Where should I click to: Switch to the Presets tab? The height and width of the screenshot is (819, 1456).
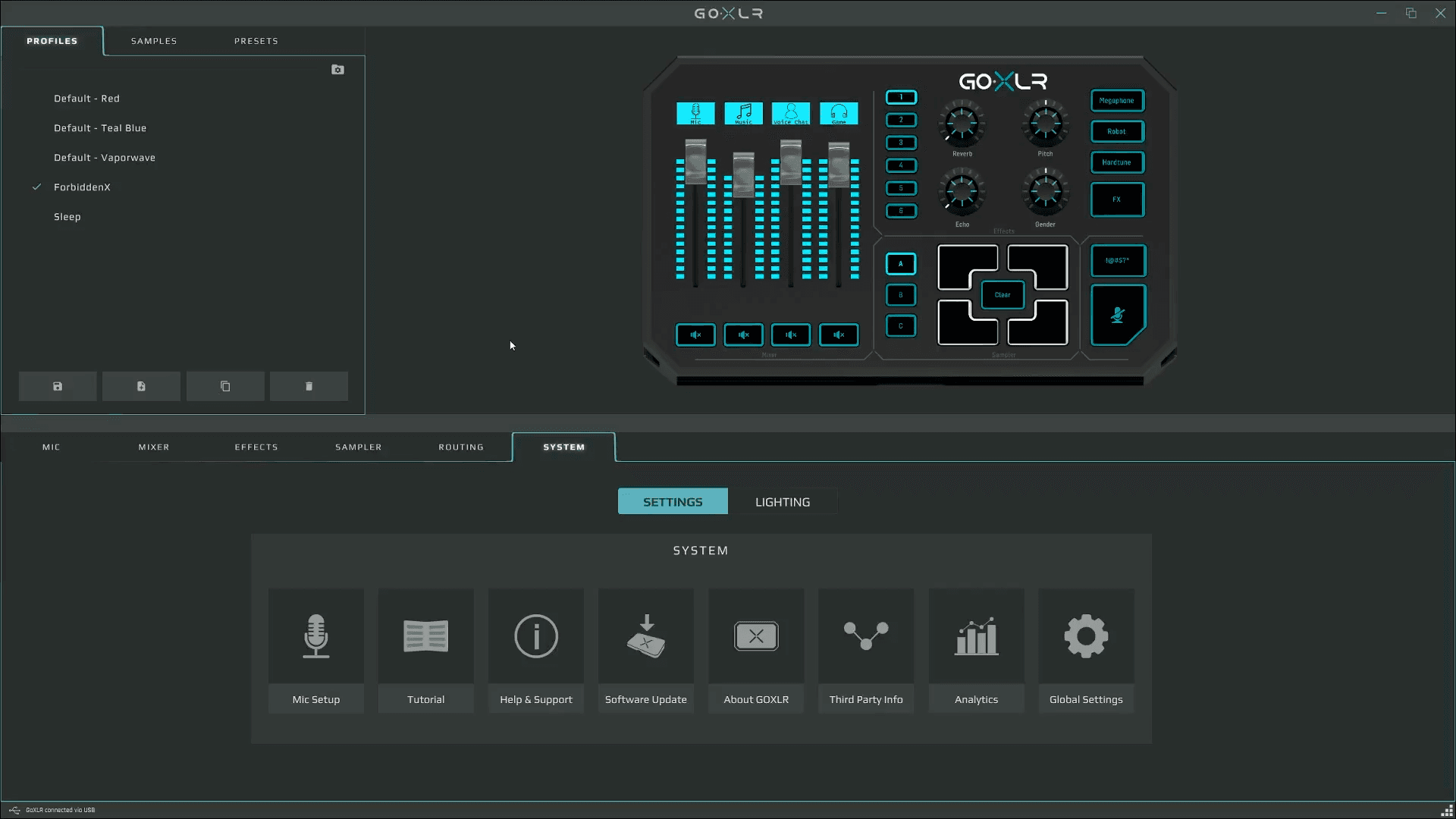(256, 41)
